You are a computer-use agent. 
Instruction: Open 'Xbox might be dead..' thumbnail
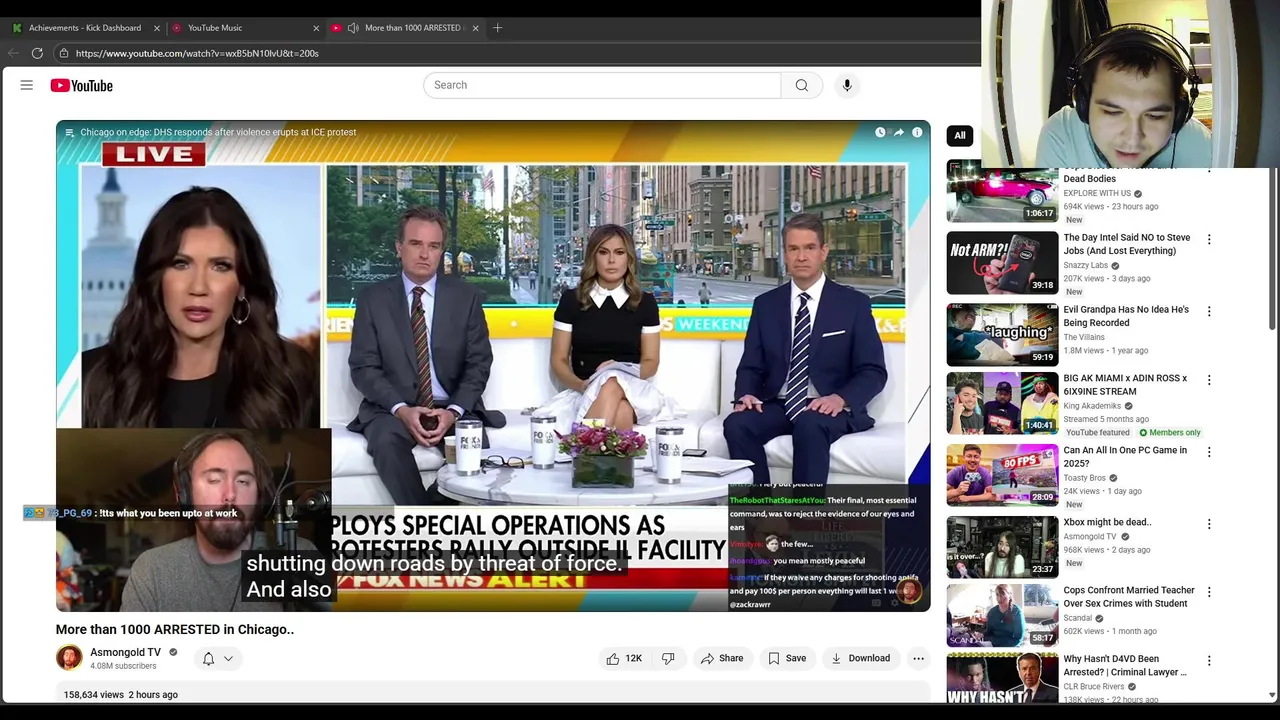1002,547
